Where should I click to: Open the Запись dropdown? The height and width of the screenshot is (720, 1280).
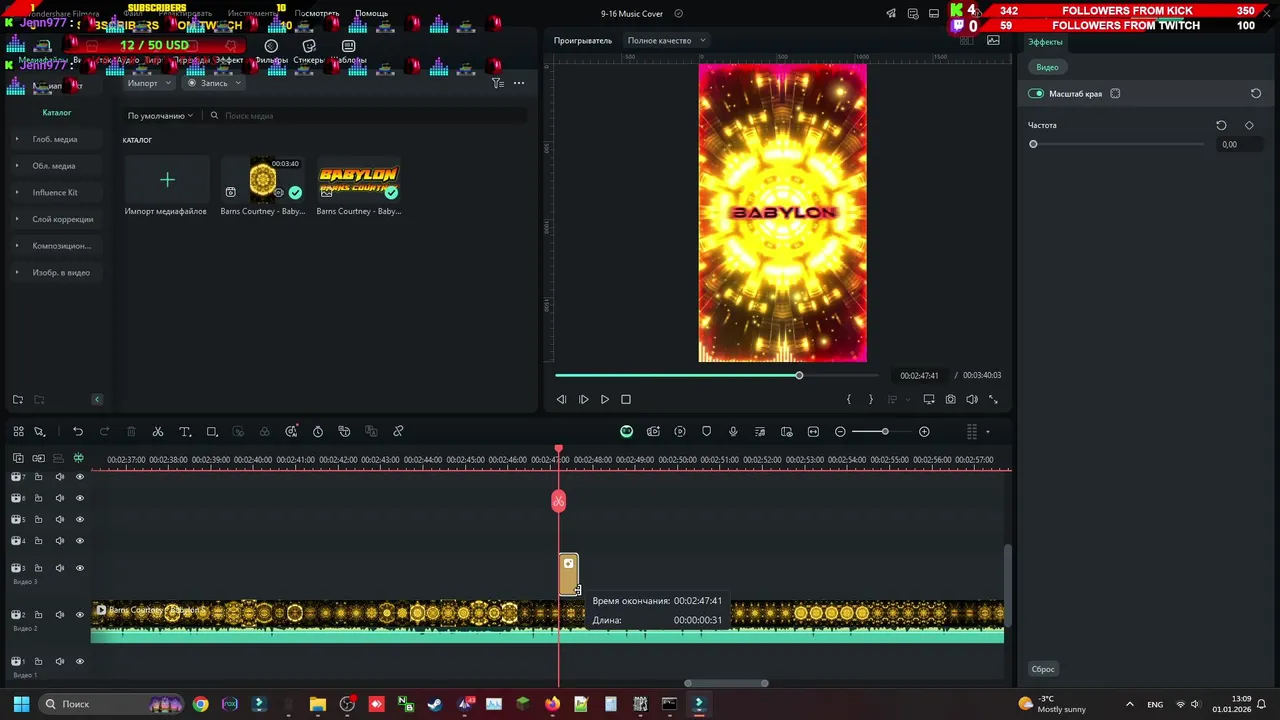click(x=213, y=83)
